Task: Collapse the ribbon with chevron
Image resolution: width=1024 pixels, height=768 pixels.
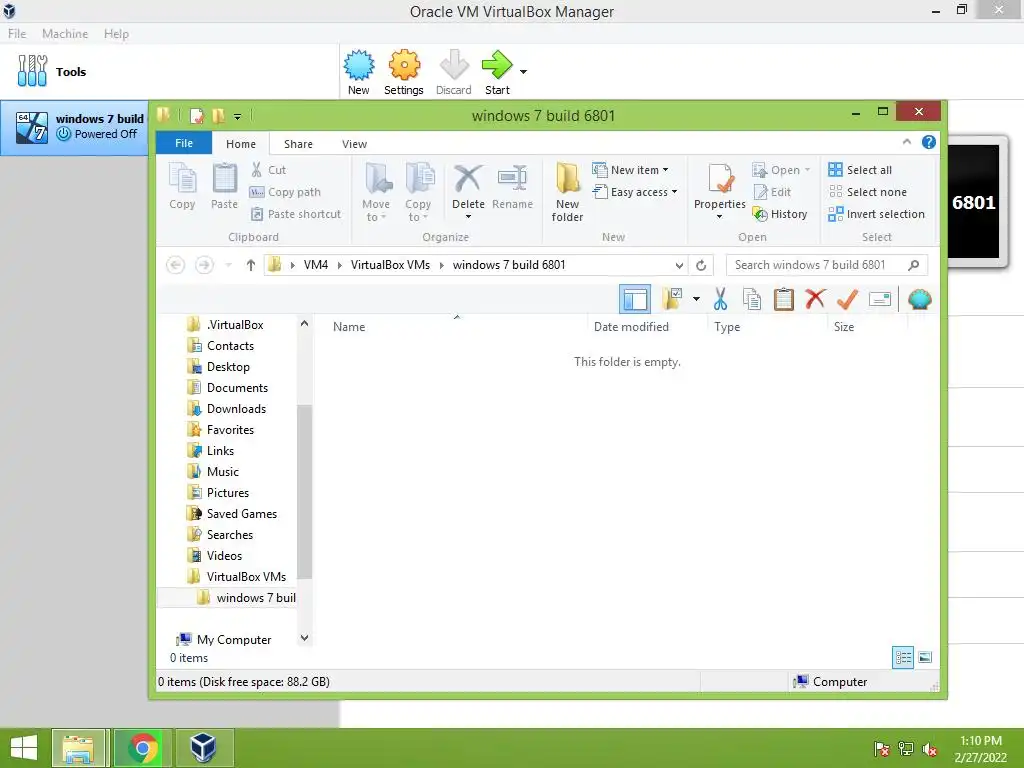Action: (906, 142)
